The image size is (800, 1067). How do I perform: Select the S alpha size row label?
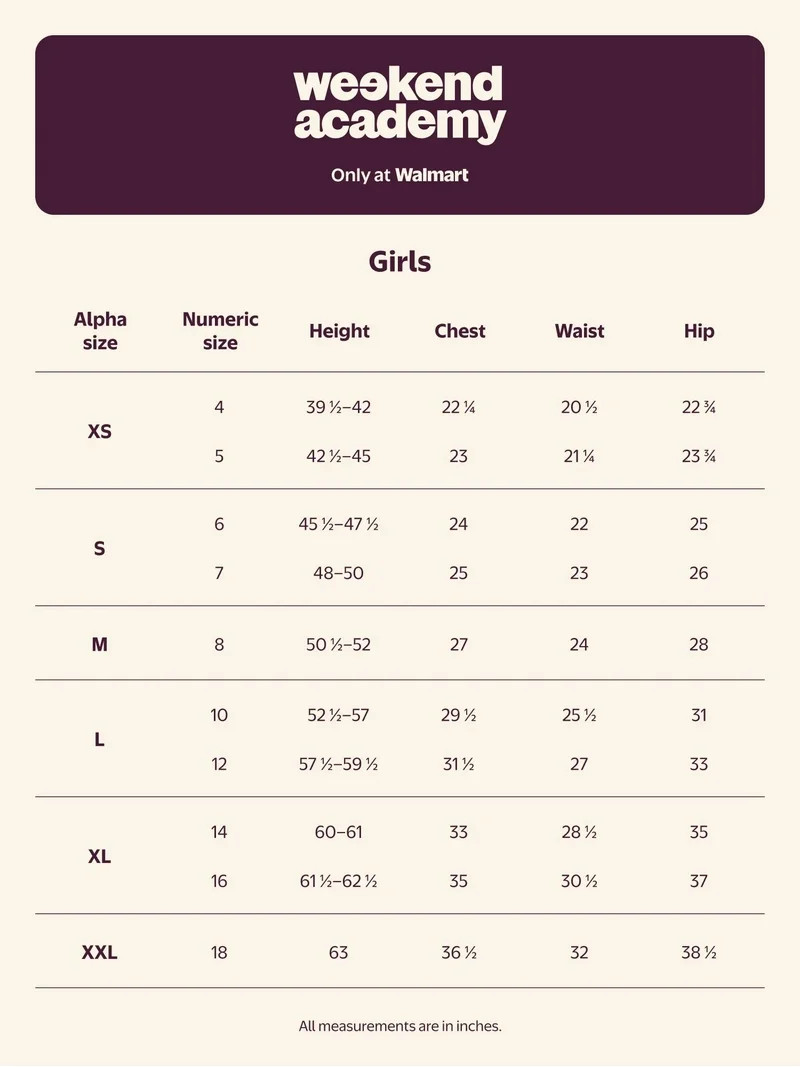pos(100,549)
